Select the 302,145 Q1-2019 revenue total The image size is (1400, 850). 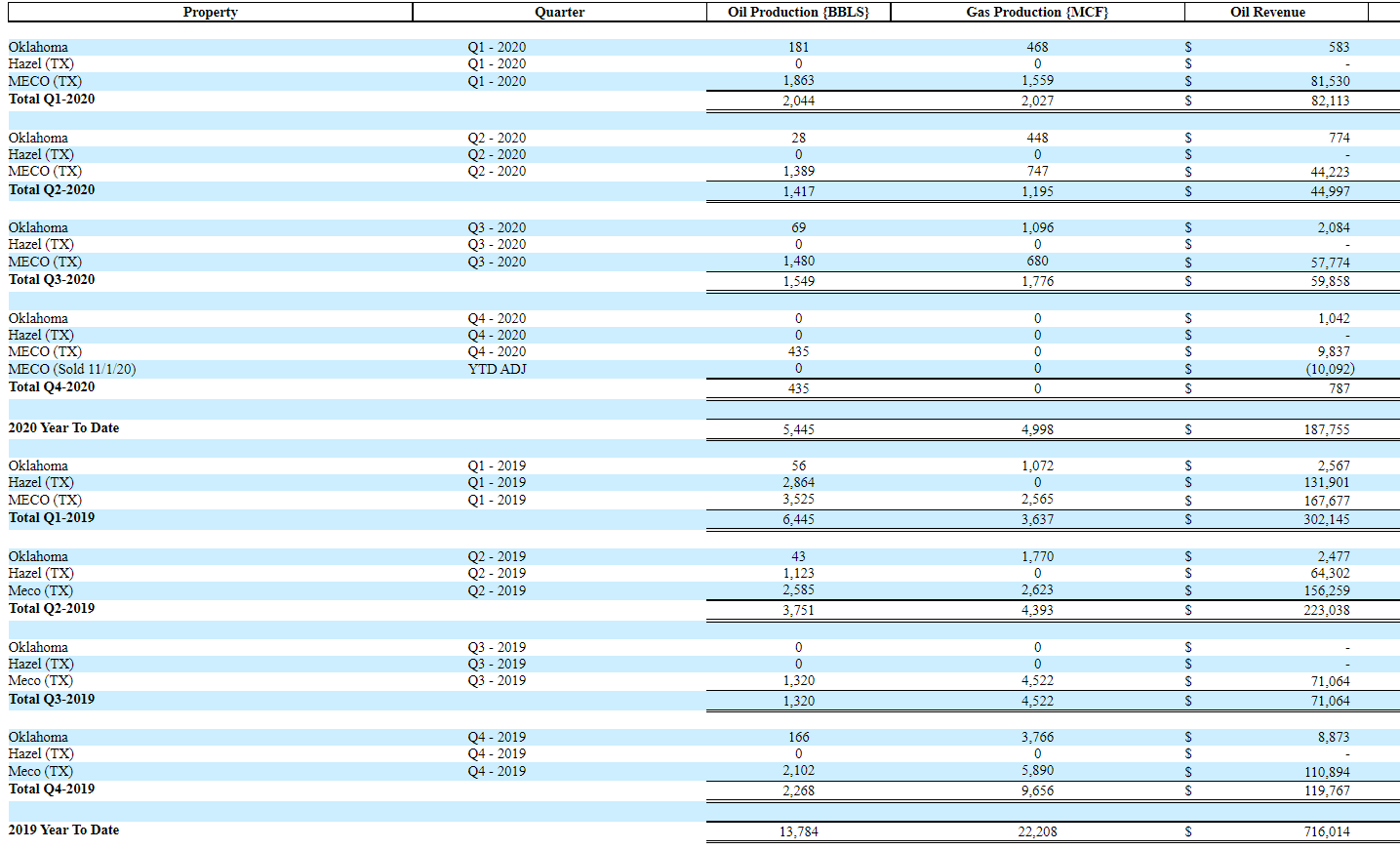pos(1327,519)
